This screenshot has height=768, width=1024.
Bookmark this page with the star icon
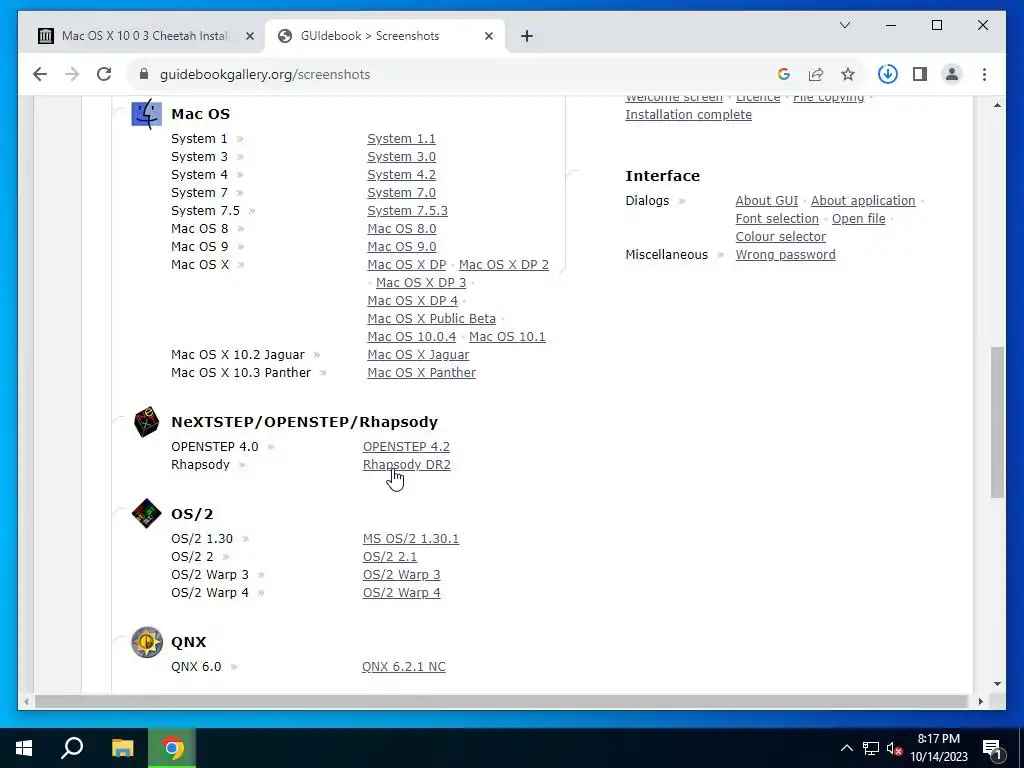point(848,74)
